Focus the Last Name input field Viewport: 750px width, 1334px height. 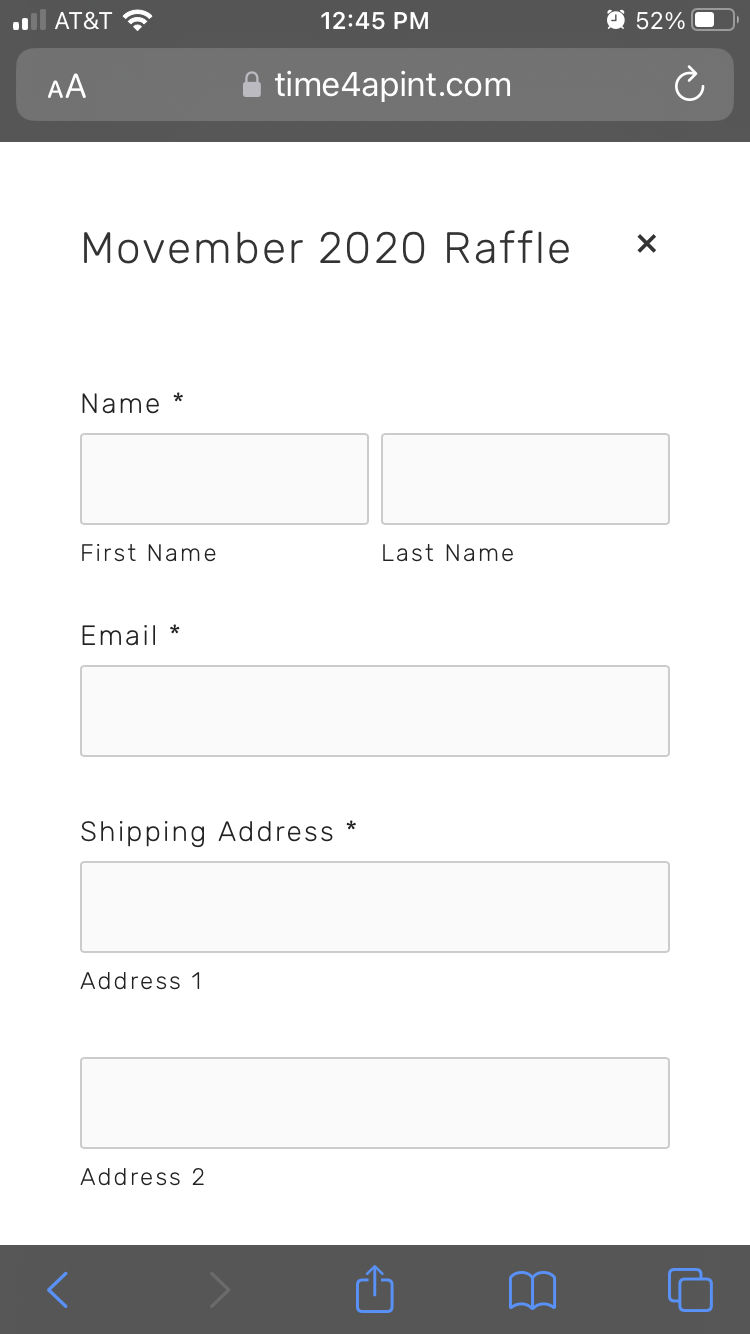pyautogui.click(x=525, y=479)
